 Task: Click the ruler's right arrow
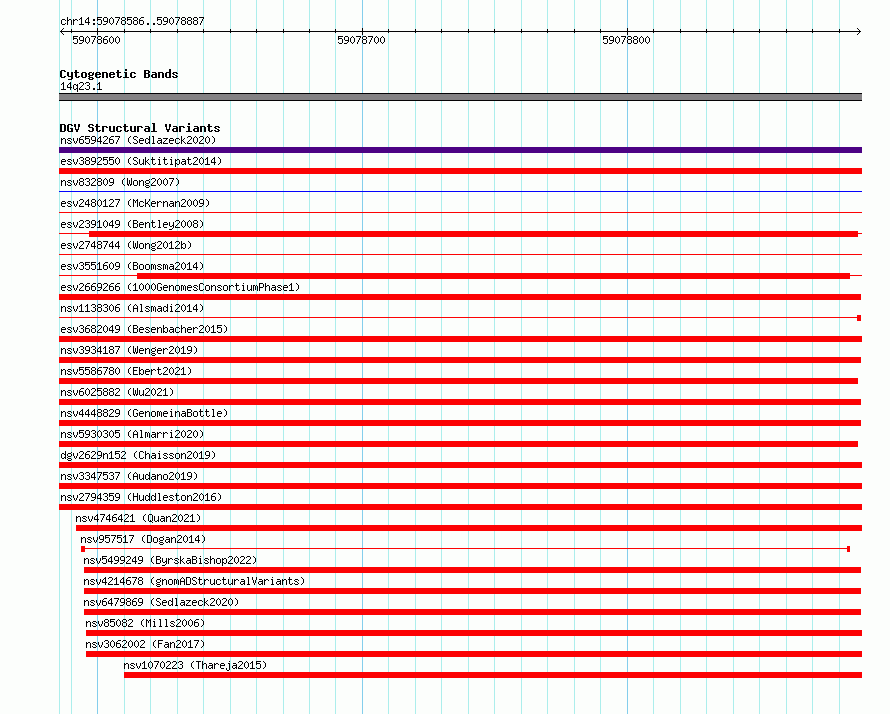point(859,31)
